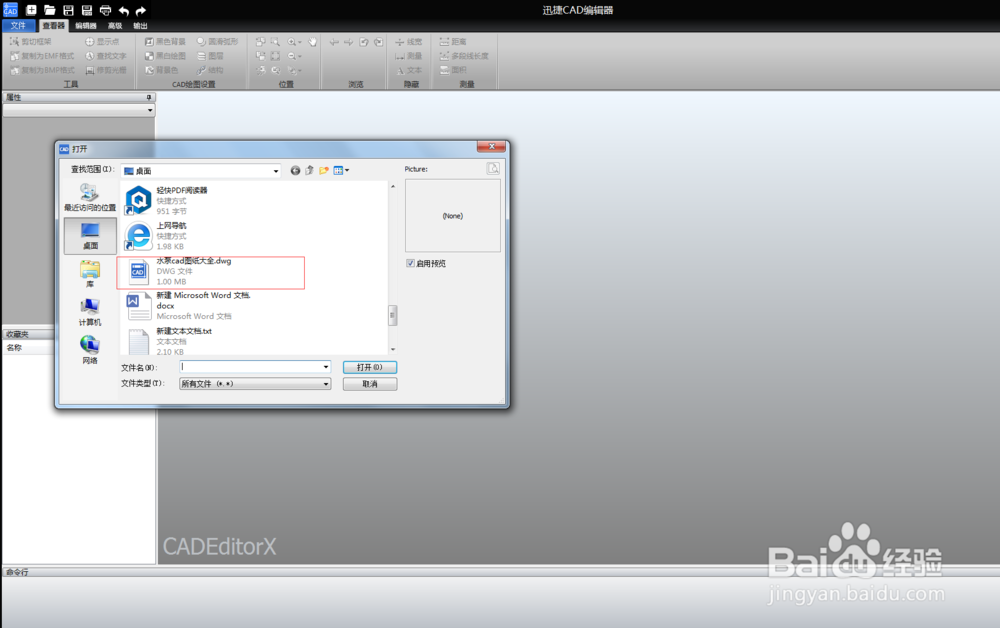This screenshot has width=1000, height=628.
Task: Open the 查找范围 location dropdown
Action: [x=276, y=171]
